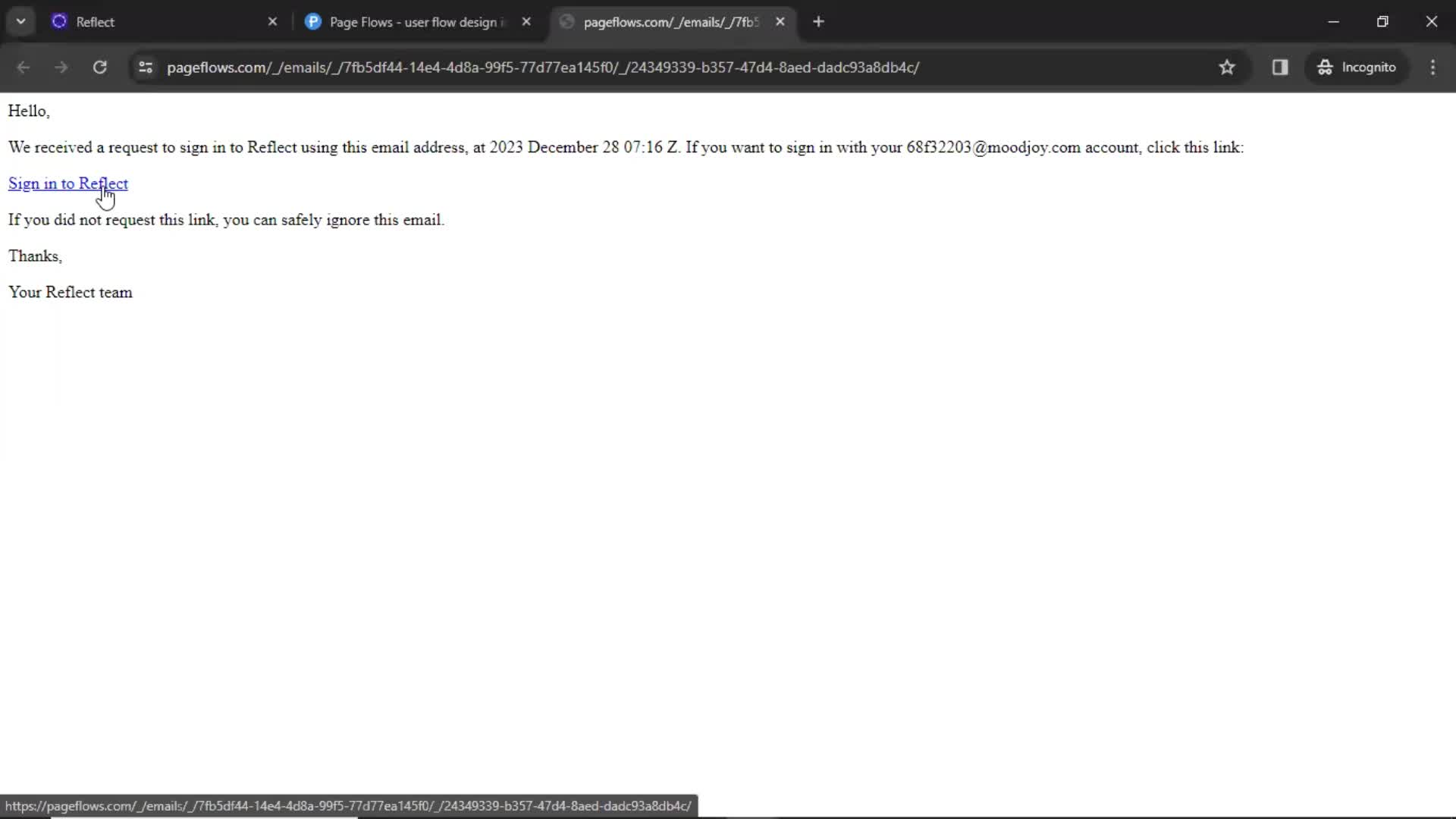This screenshot has height=819, width=1456.
Task: Go forward to next page
Action: (61, 67)
